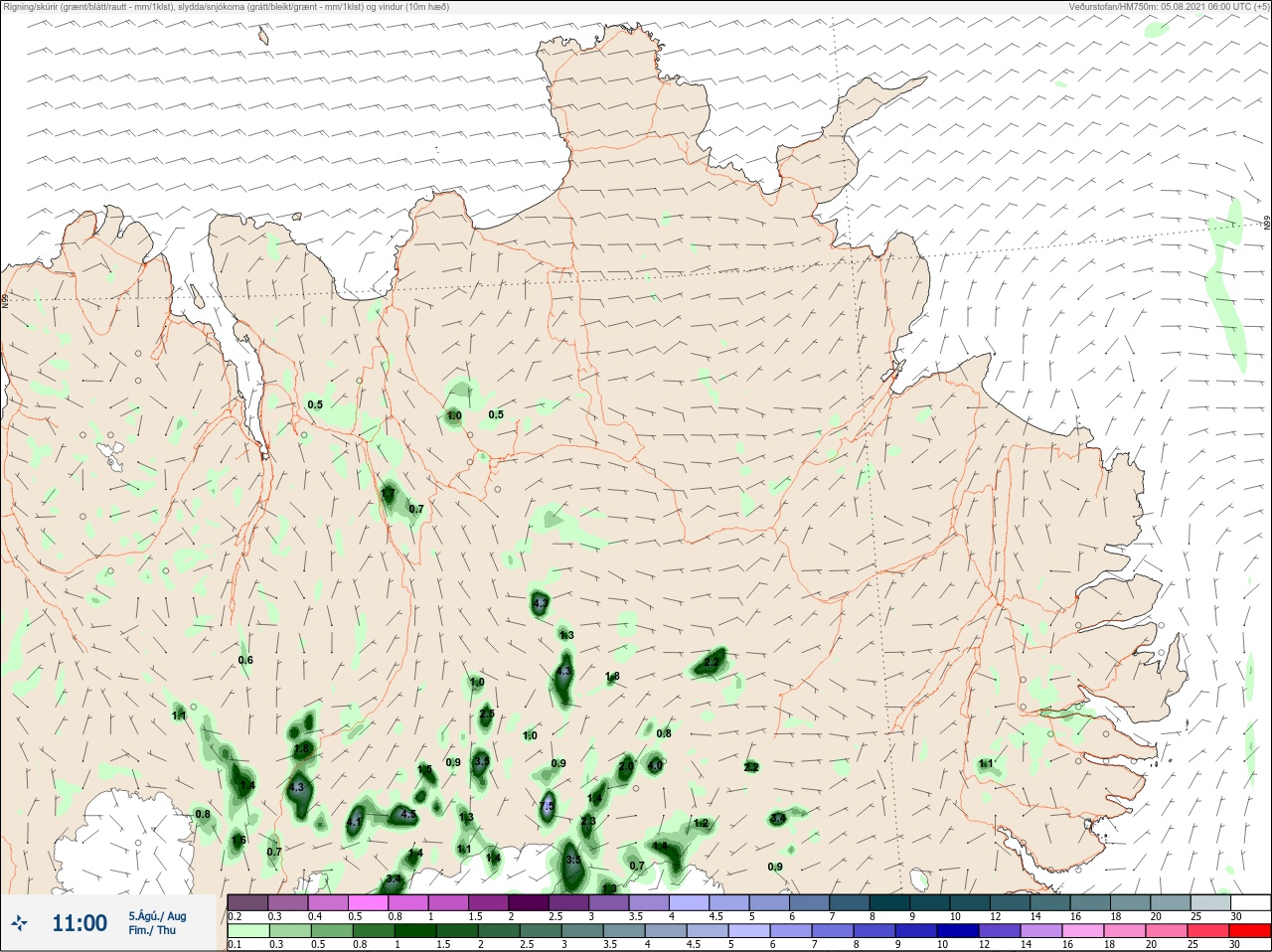Click the date label '5.Ágú./ Aug Fim./ Thu'
This screenshot has height=952, width=1272.
point(157,923)
